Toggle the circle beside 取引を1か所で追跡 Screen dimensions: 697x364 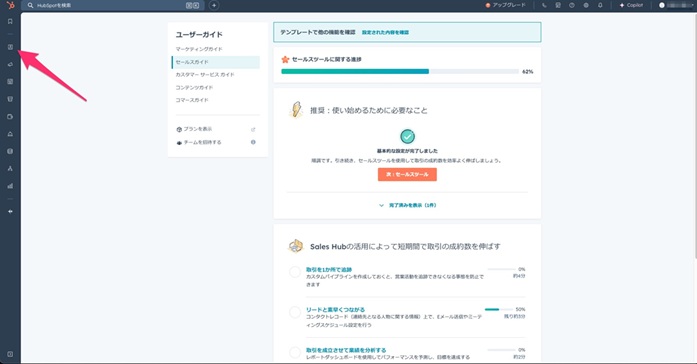coord(295,272)
